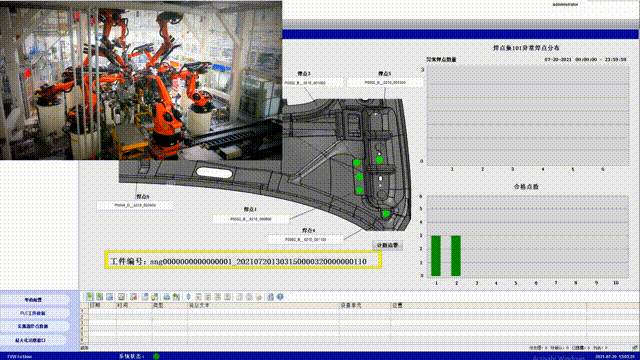
Task: Click the yellow-bordered 工件编号 workpiece field
Action: point(243,261)
